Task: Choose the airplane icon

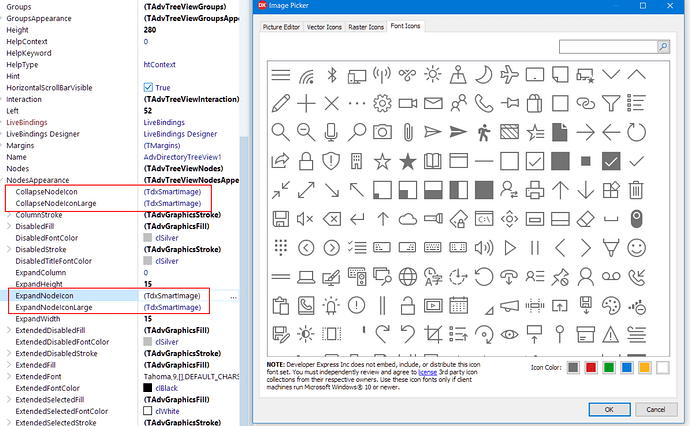Action: (509, 75)
